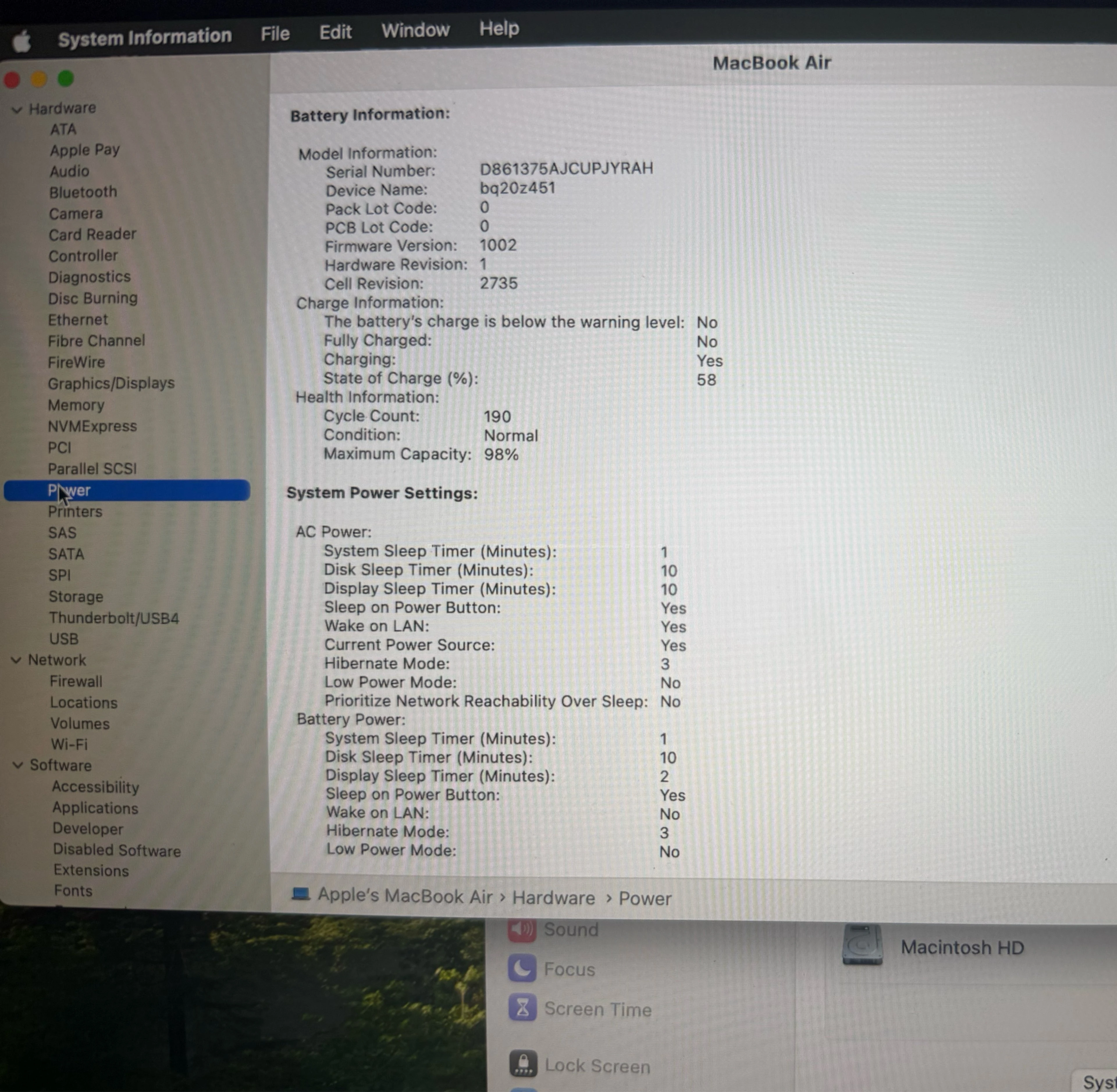Image resolution: width=1117 pixels, height=1092 pixels.
Task: Select Camera in the sidebar
Action: (76, 213)
